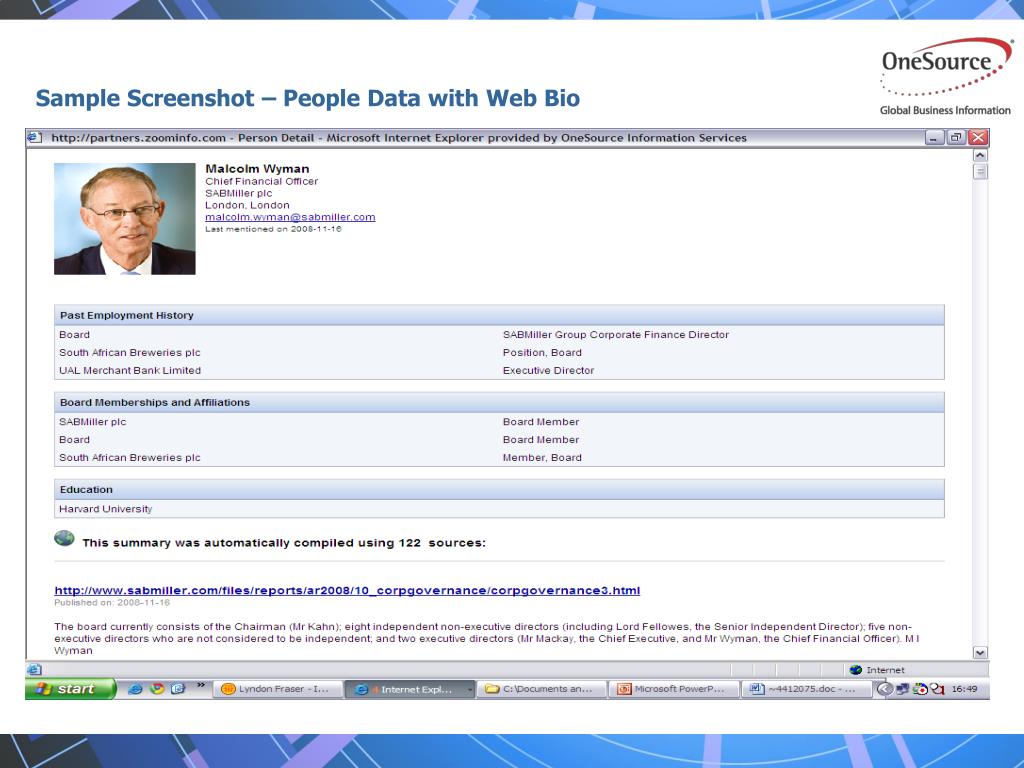Screen dimensions: 1024x768
Task: Click Internet zone globe in status bar
Action: point(856,670)
